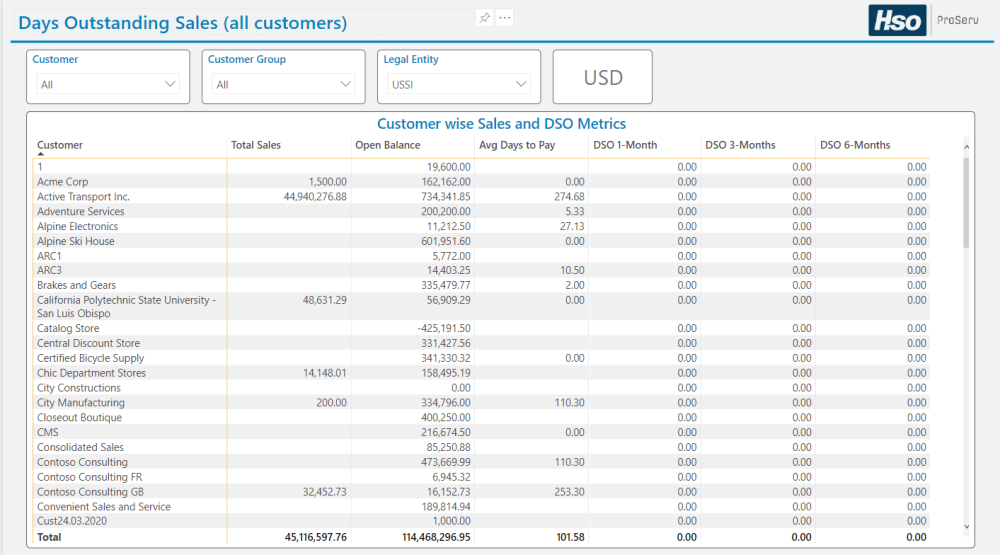1000x555 pixels.
Task: Click the DSO 1-Month column header
Action: tap(625, 145)
